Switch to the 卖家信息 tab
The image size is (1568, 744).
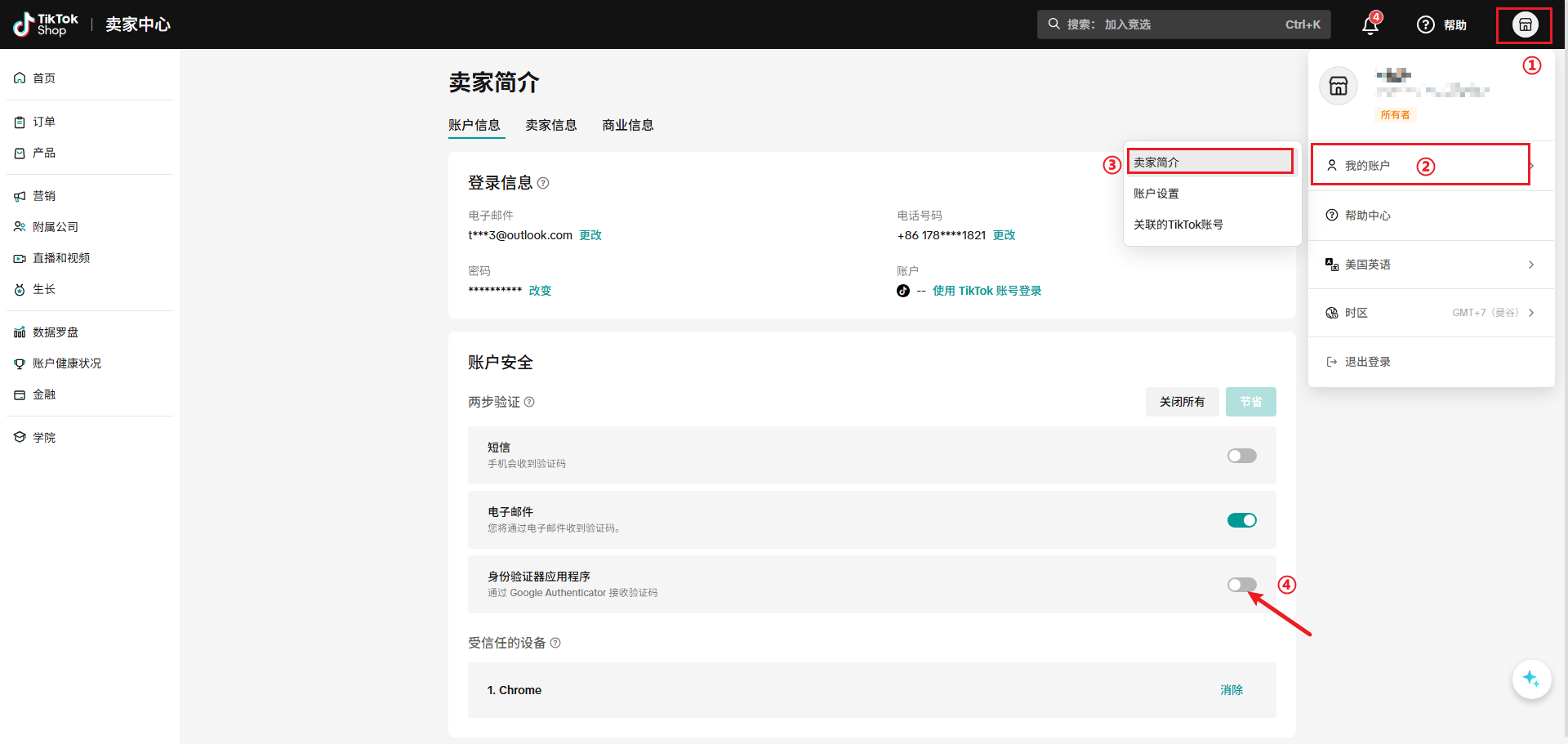[x=550, y=125]
